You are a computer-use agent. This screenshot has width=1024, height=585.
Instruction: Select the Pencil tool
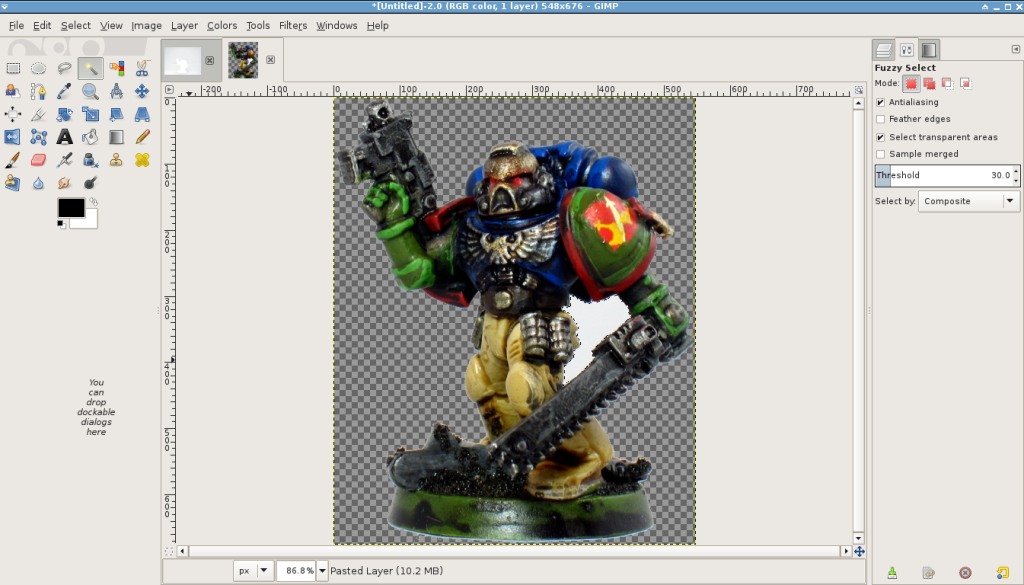tap(142, 137)
